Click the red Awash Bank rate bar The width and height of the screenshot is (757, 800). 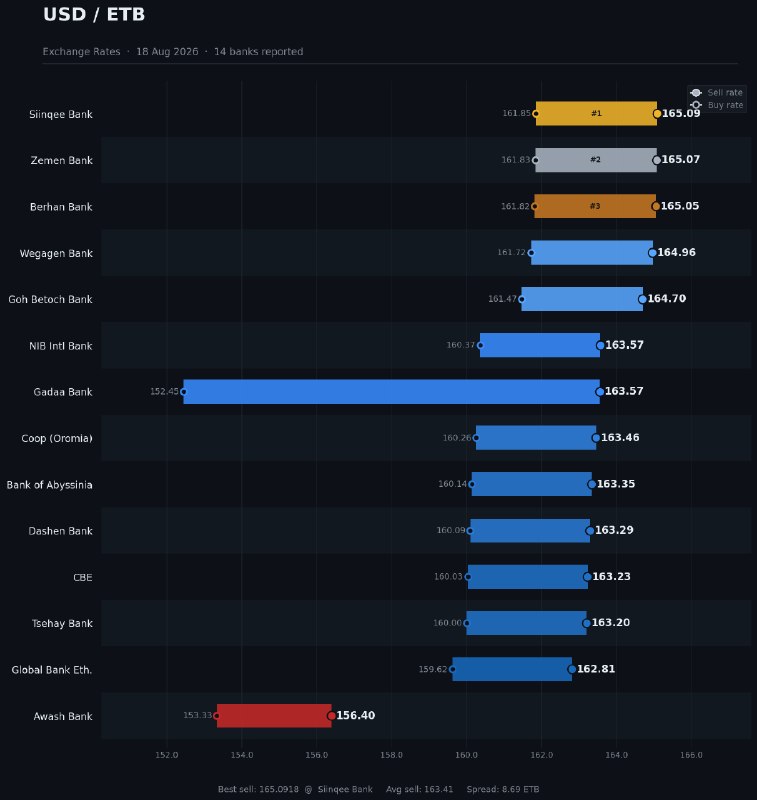[x=274, y=716]
